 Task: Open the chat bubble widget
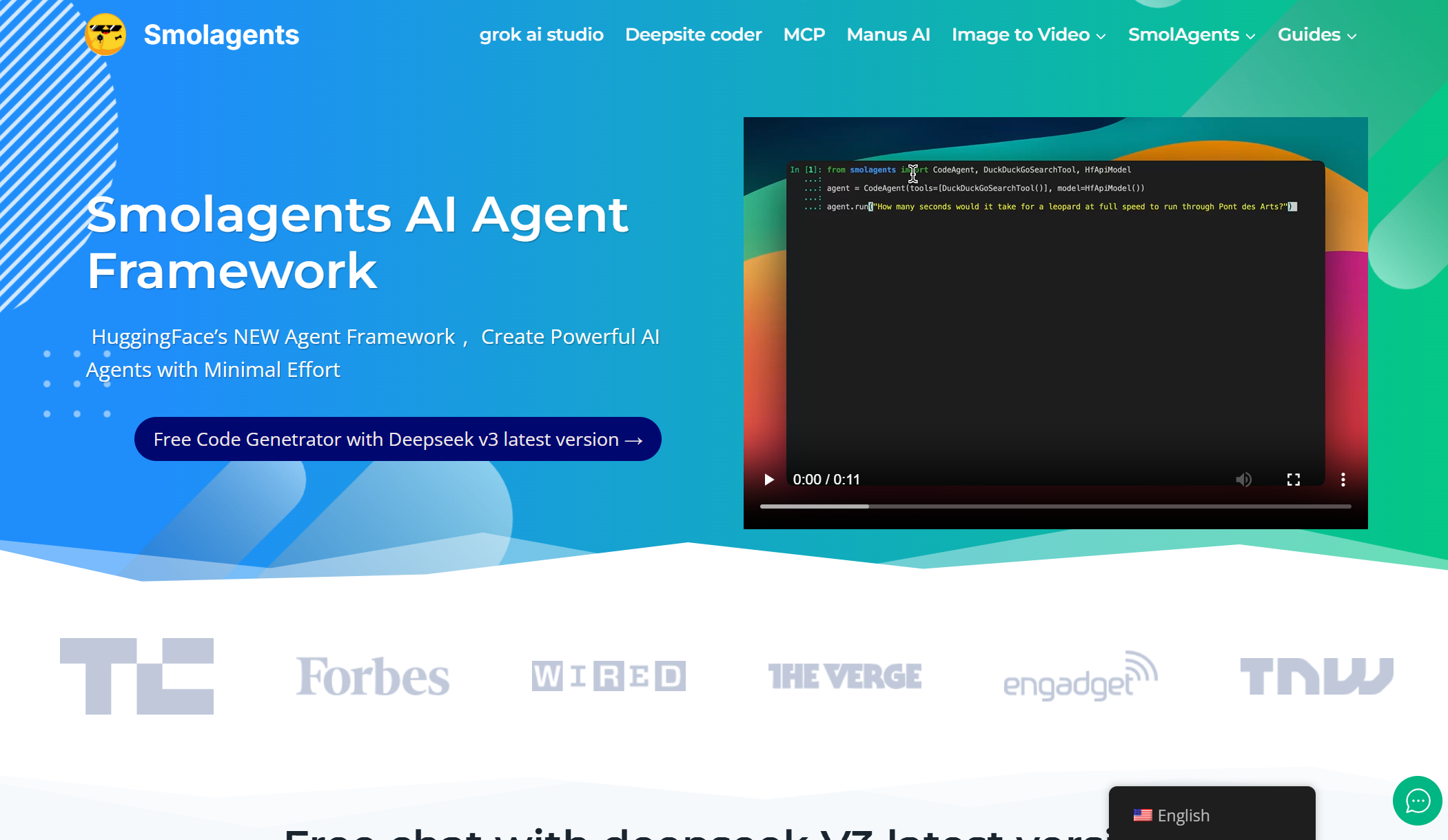(x=1417, y=801)
